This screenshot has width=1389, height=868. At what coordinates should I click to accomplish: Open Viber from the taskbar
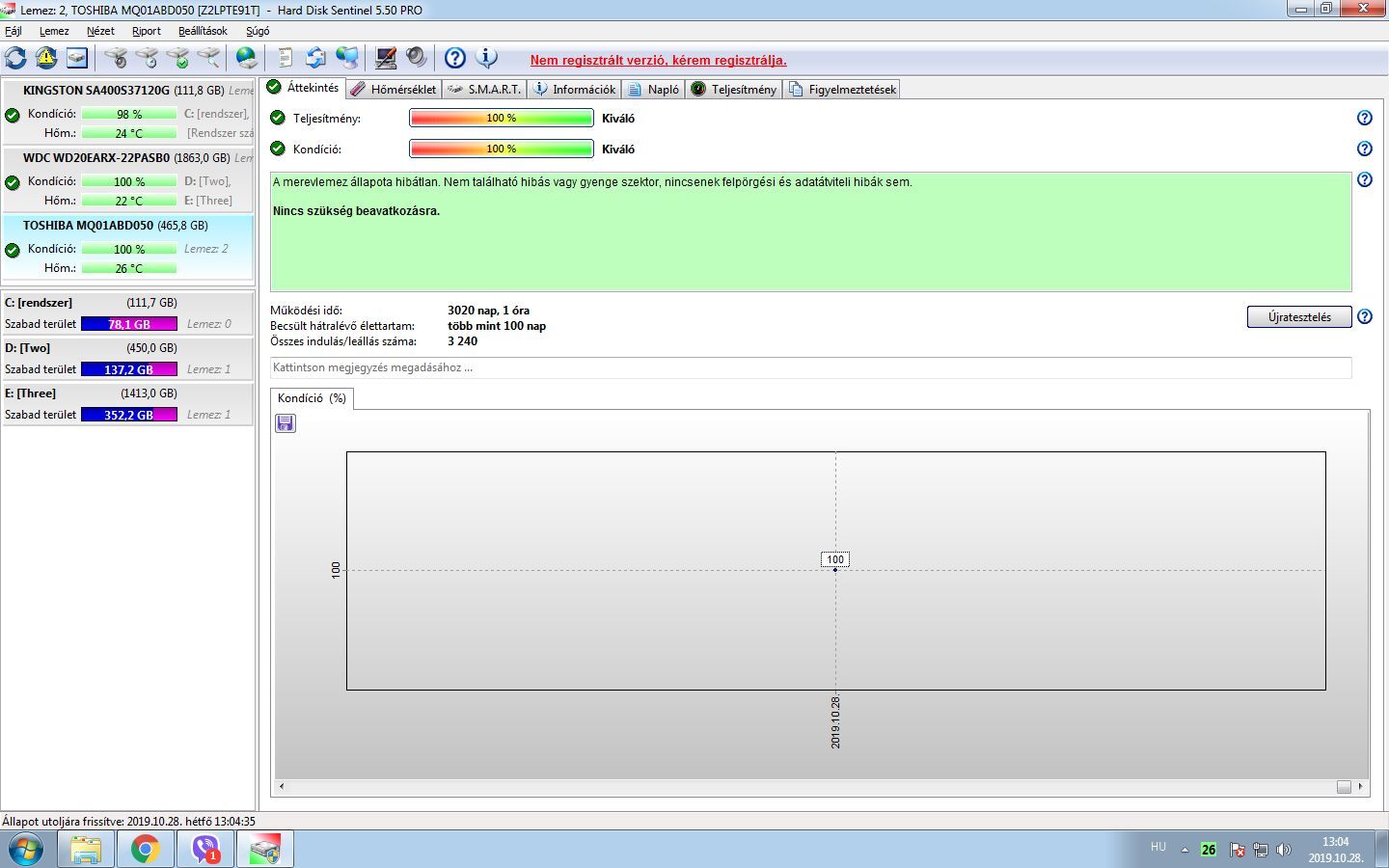coord(205,849)
